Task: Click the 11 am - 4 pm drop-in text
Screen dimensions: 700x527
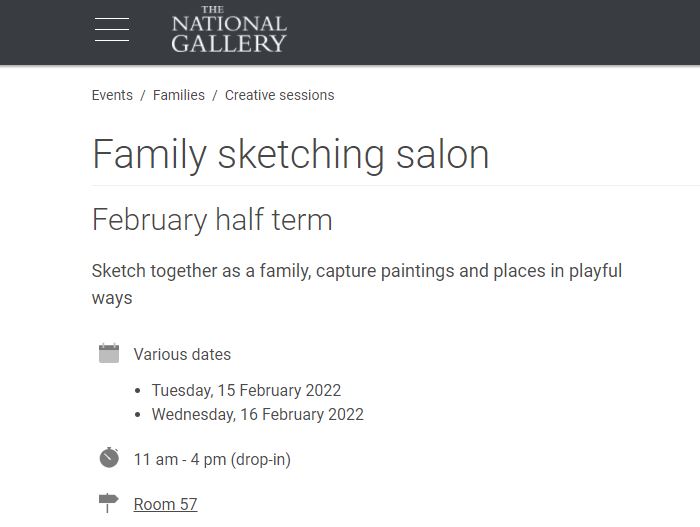Action: pyautogui.click(x=212, y=460)
